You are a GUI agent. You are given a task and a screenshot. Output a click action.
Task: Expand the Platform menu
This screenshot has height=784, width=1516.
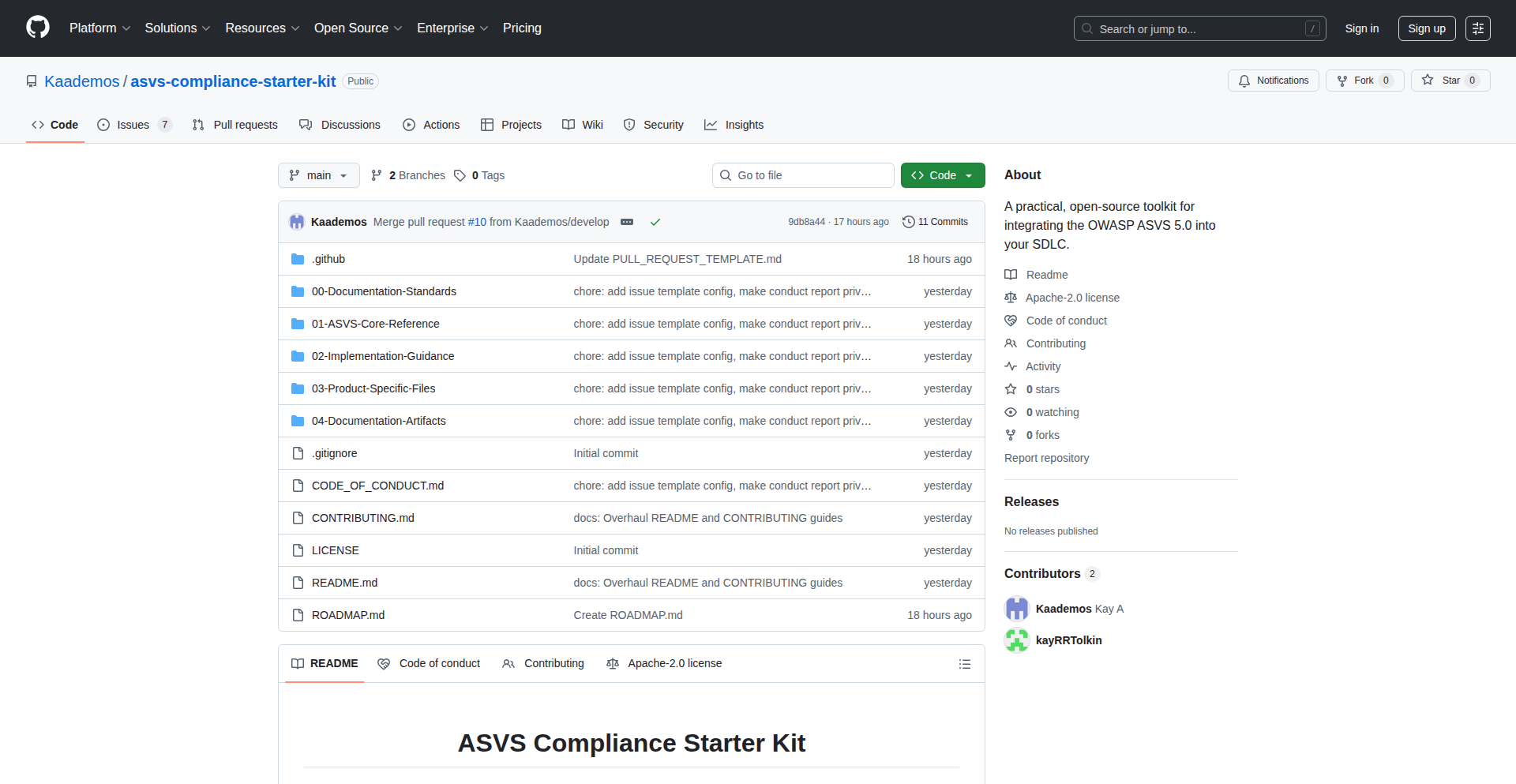tap(100, 28)
